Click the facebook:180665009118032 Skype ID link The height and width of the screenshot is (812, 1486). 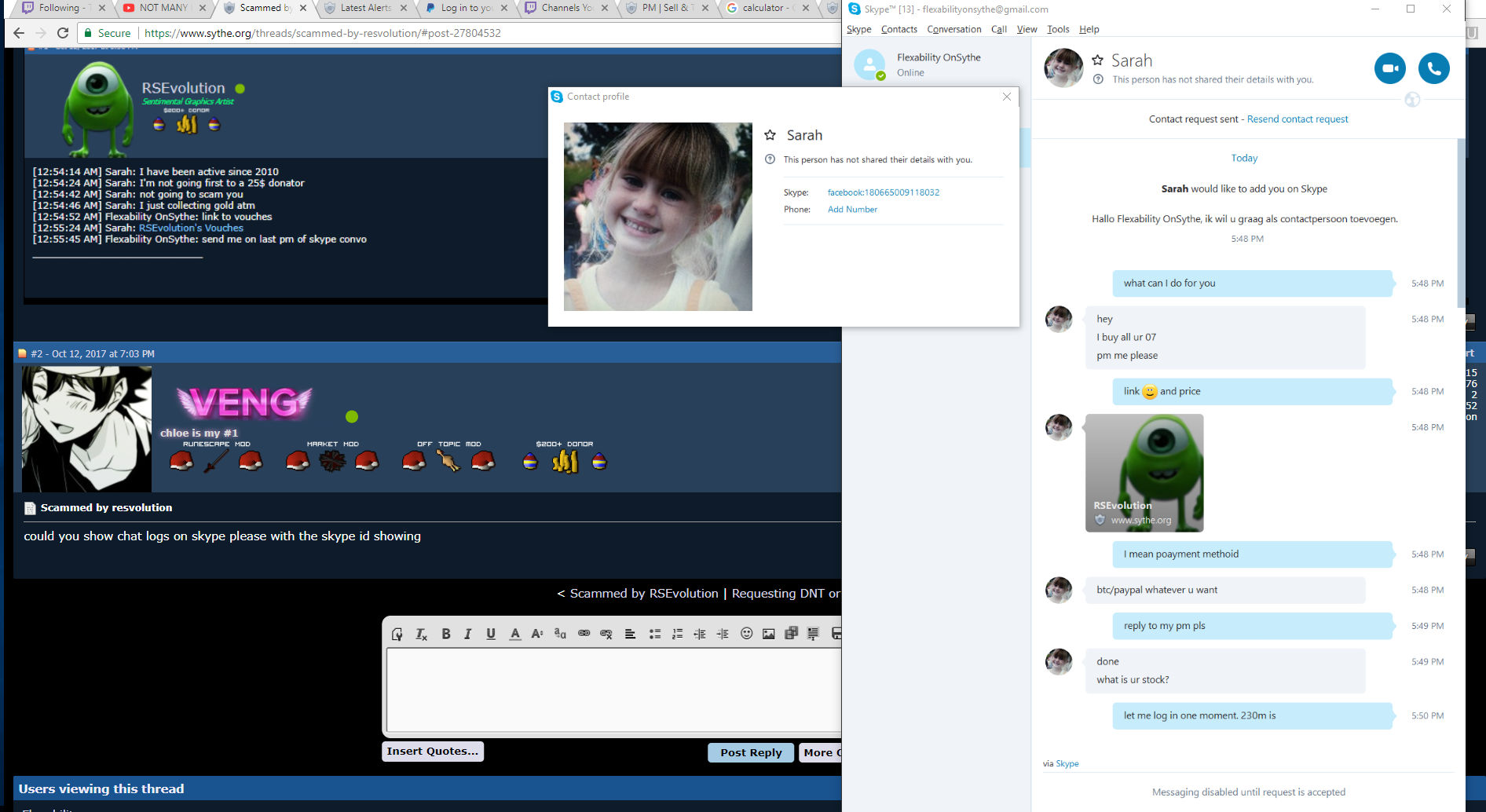[884, 192]
